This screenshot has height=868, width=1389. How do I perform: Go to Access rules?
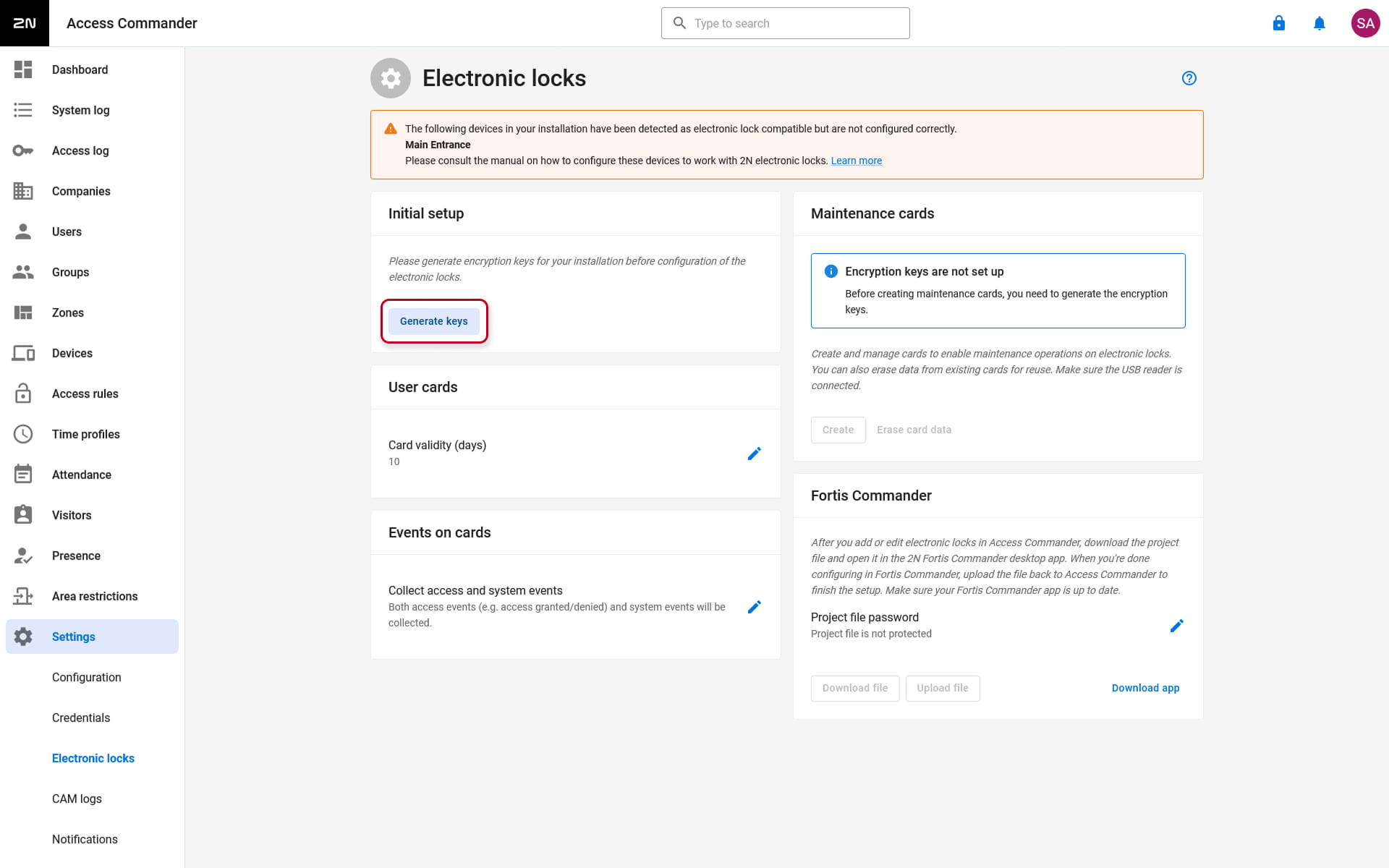(x=92, y=393)
